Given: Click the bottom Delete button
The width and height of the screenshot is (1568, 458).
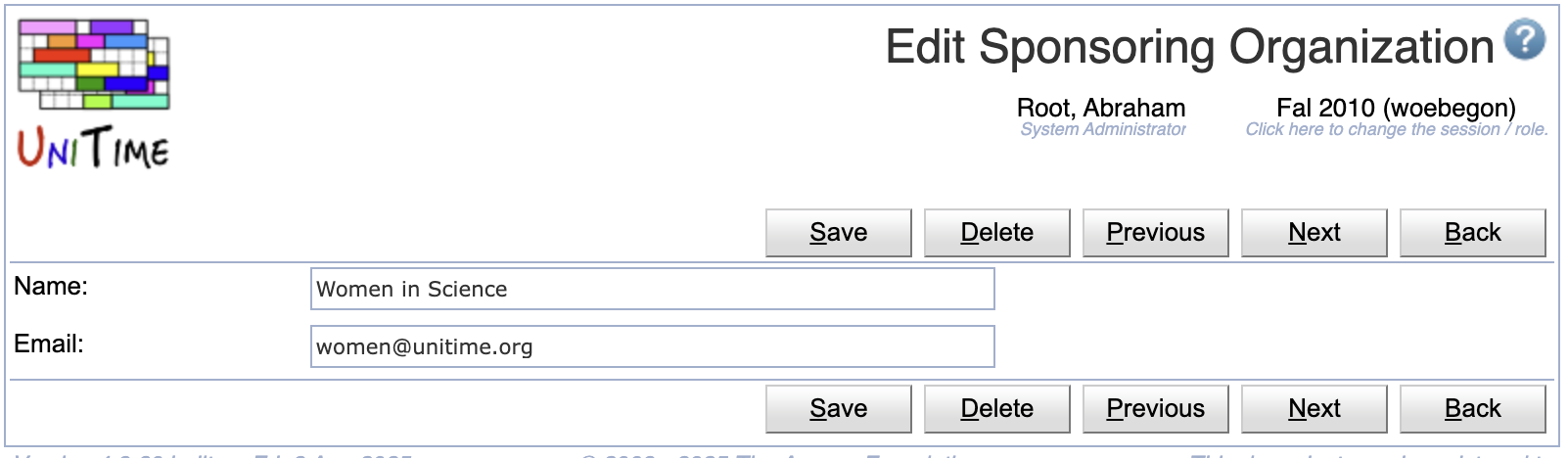Looking at the screenshot, I should click(997, 409).
